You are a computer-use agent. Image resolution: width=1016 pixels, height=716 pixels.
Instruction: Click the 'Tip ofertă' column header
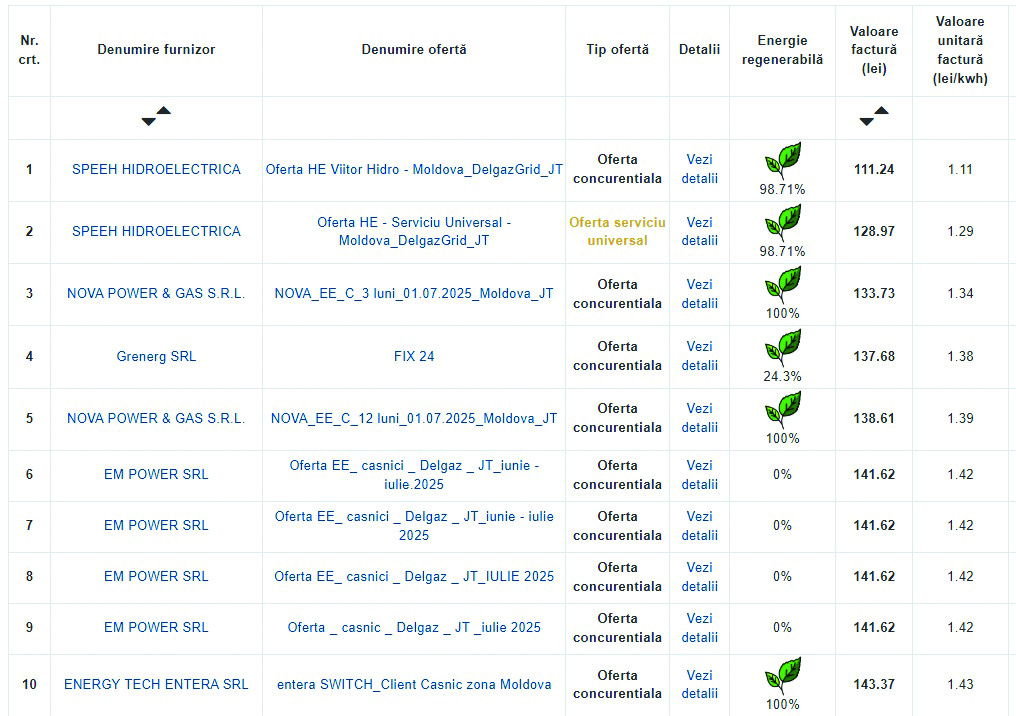618,49
